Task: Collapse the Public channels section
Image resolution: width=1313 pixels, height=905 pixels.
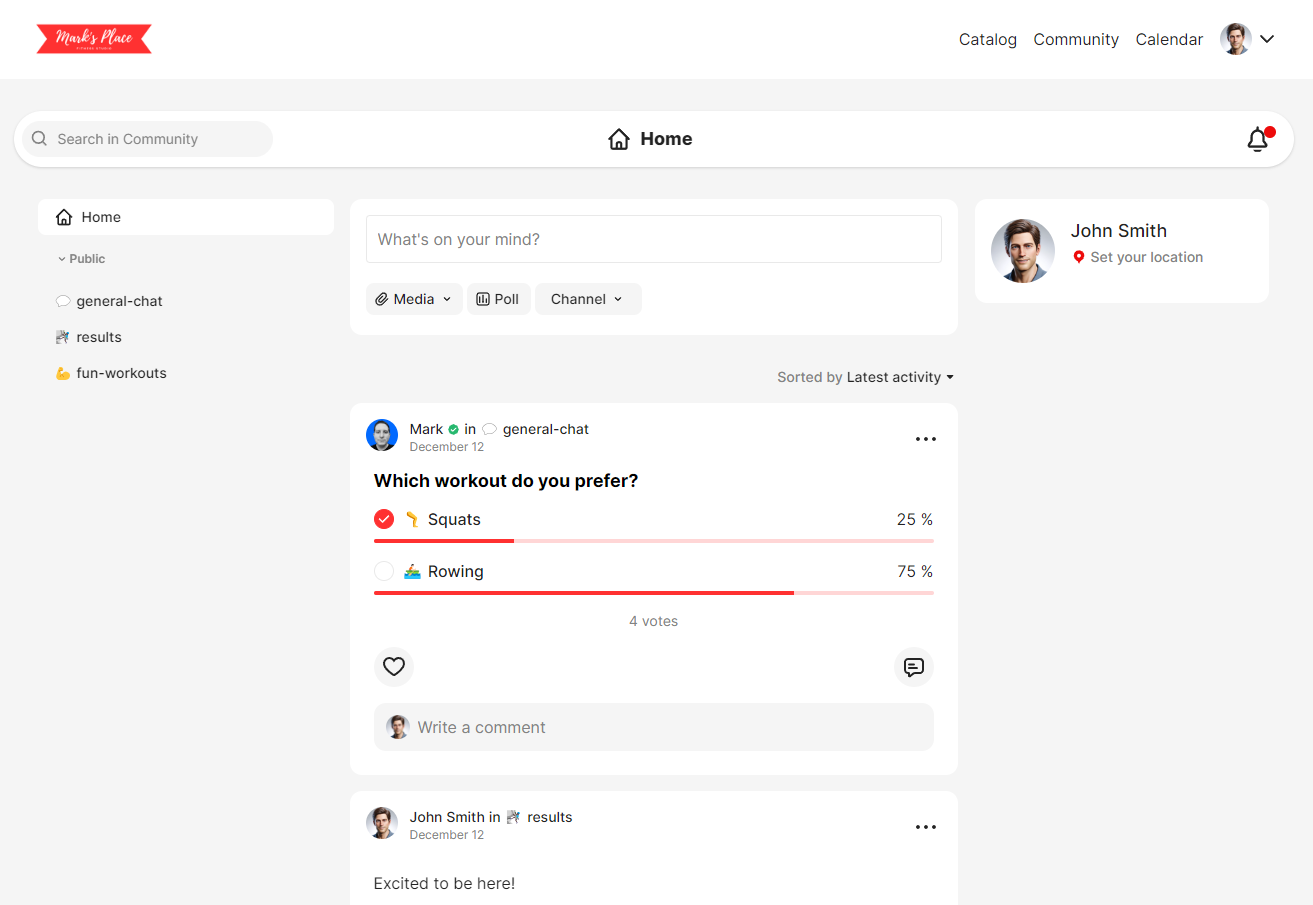Action: point(81,259)
